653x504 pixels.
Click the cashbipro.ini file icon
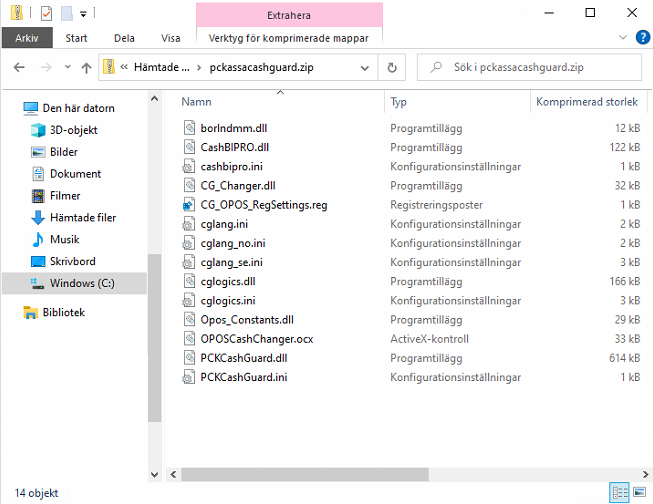188,166
